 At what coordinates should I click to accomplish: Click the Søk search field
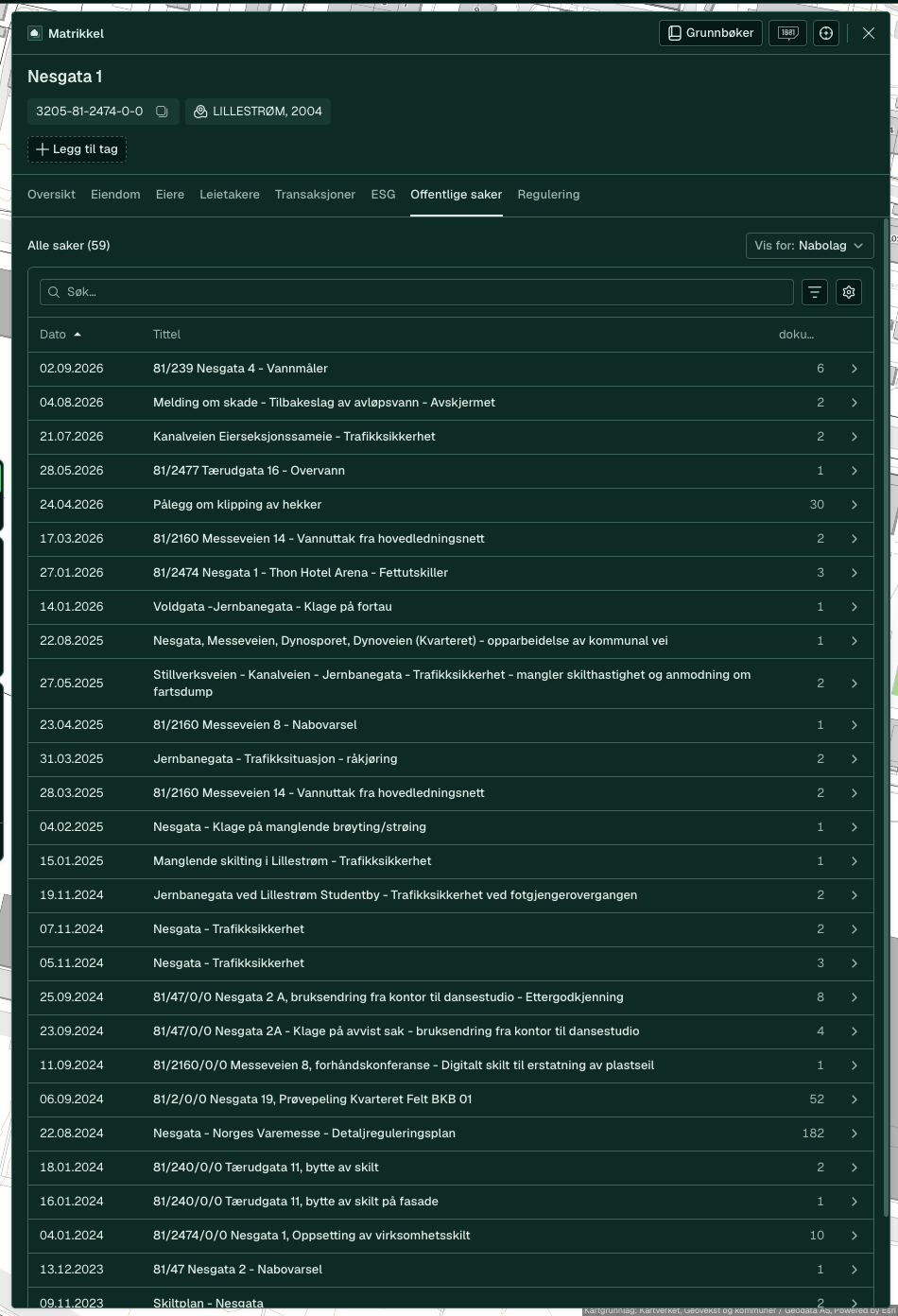(417, 292)
